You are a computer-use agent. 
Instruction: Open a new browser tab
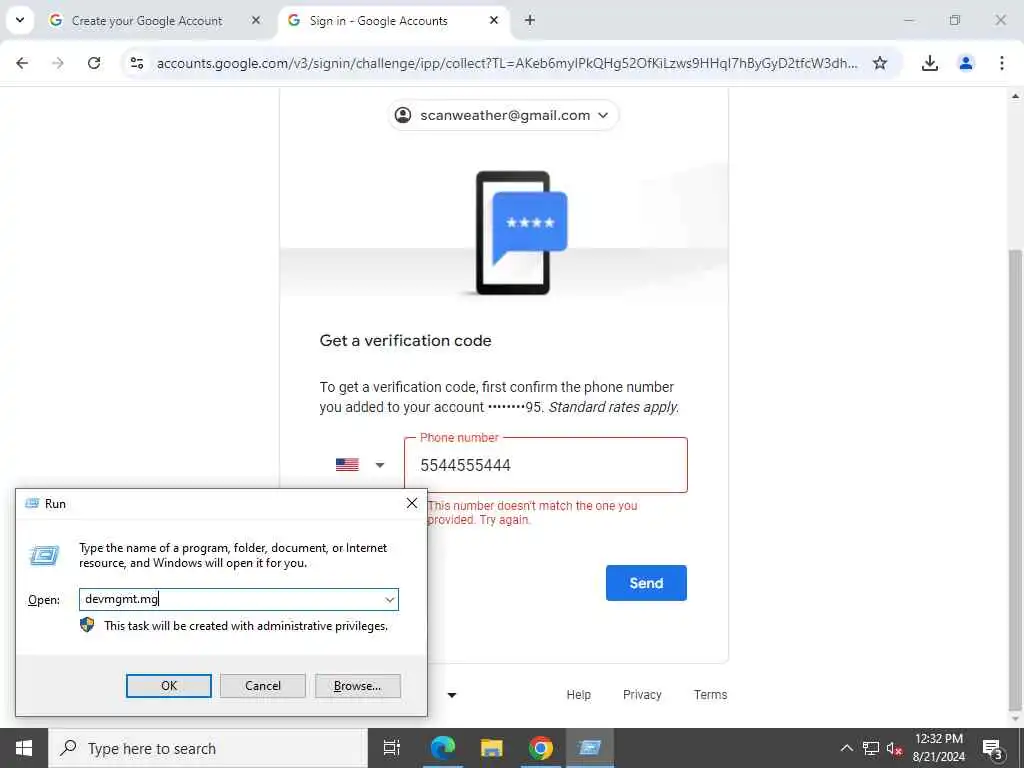pos(530,20)
